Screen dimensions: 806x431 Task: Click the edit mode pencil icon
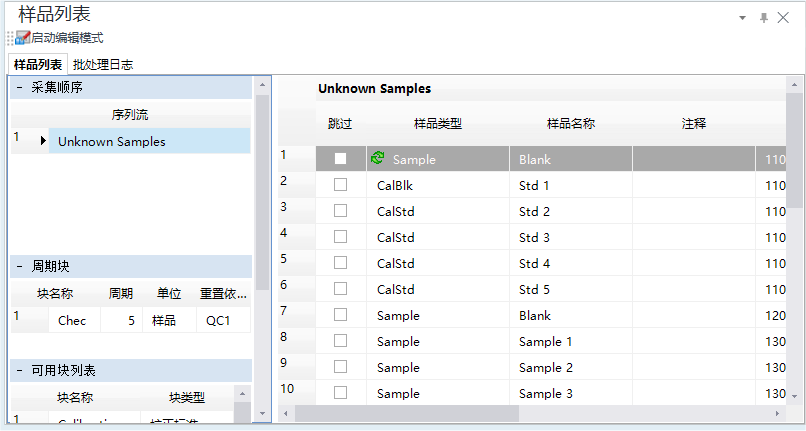pos(23,38)
